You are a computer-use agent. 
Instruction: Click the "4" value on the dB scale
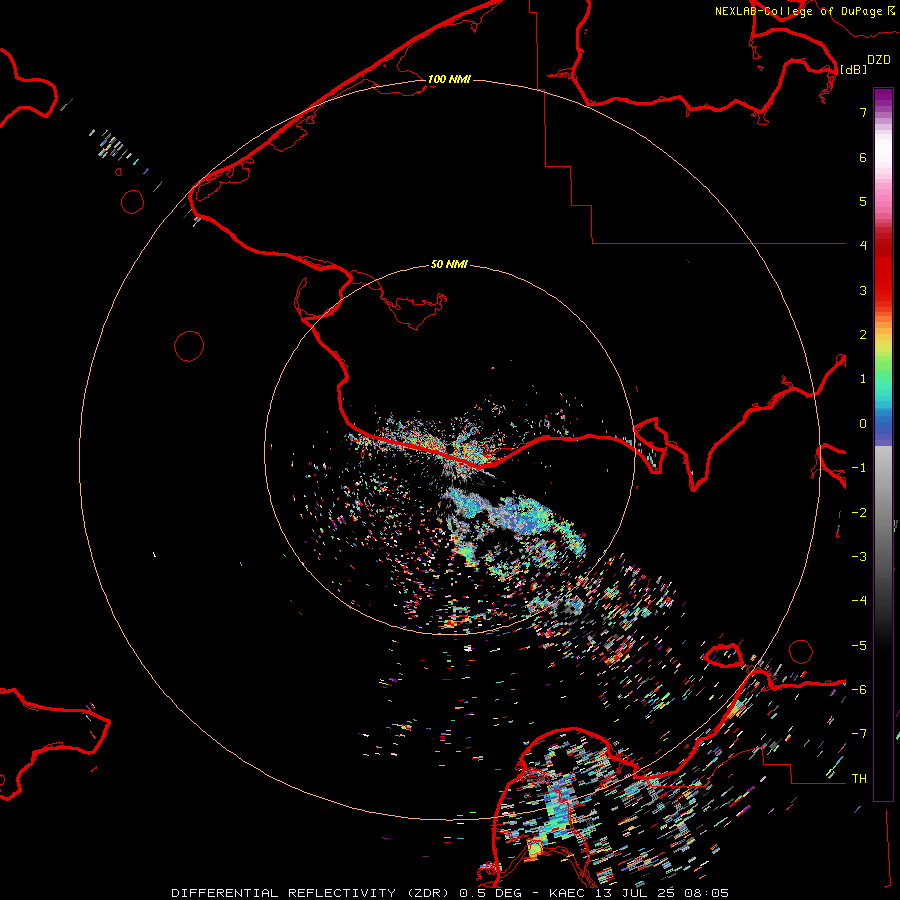[863, 246]
